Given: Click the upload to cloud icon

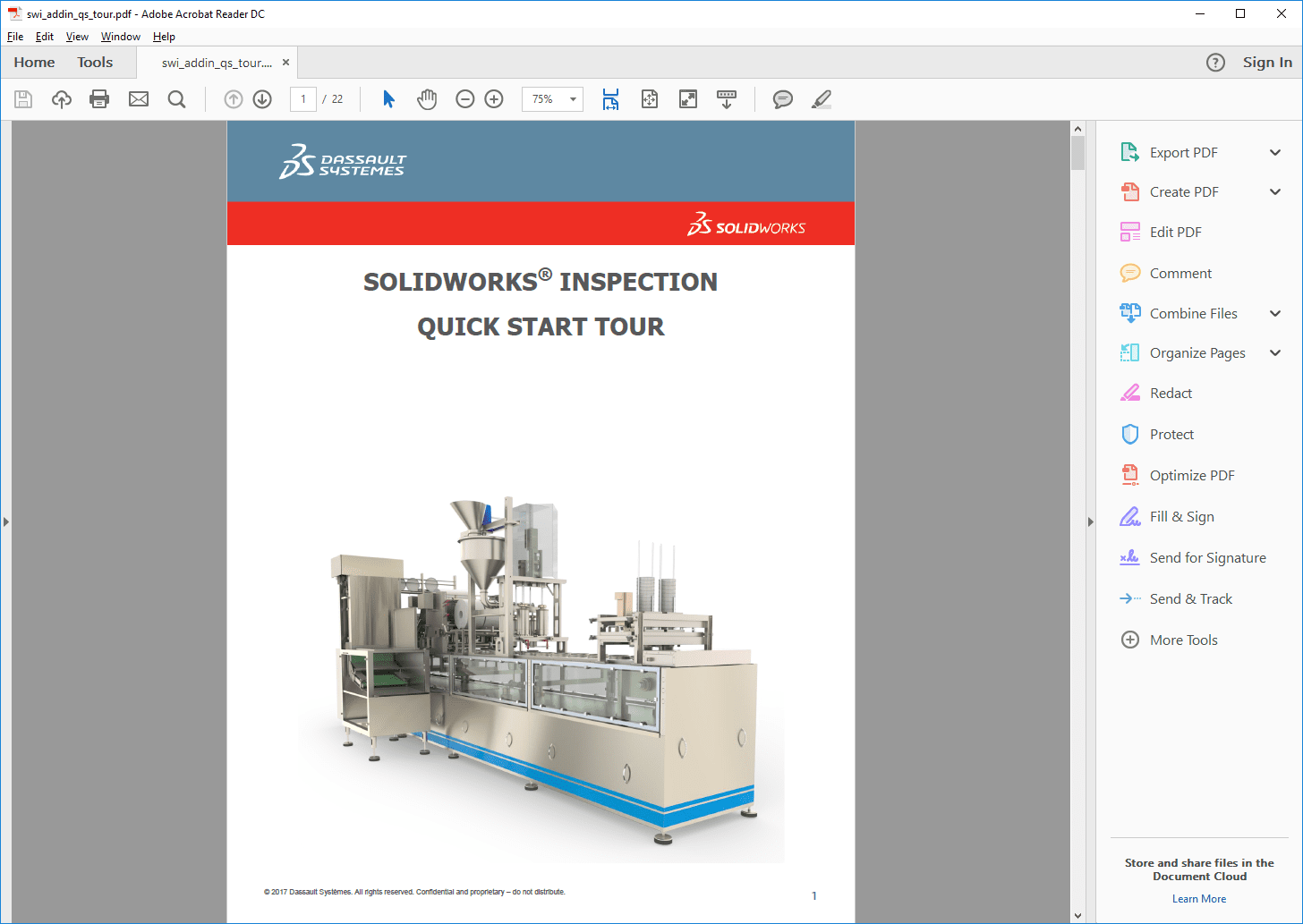Looking at the screenshot, I should pyautogui.click(x=62, y=99).
